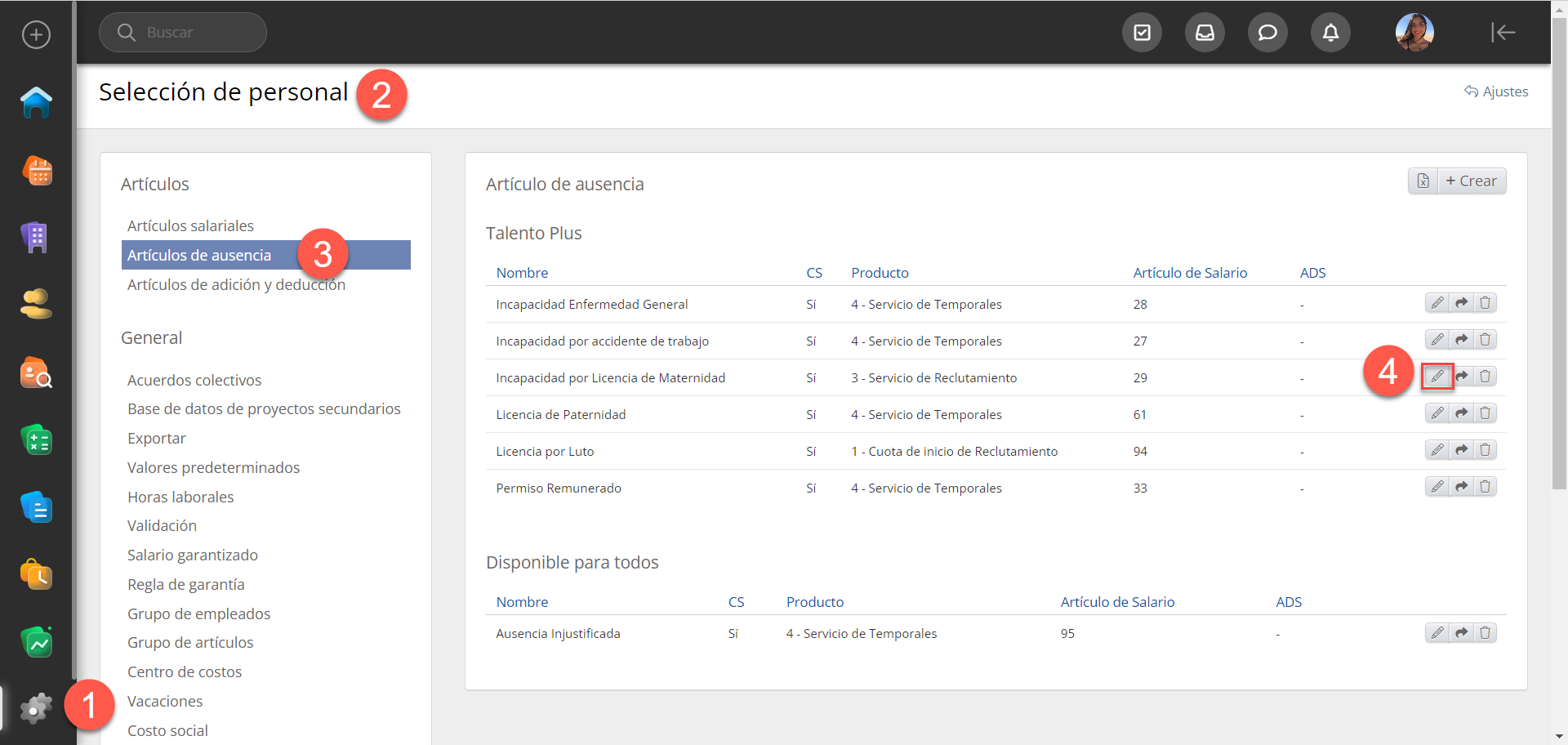Click the home icon in the sidebar
This screenshot has width=1568, height=745.
pyautogui.click(x=36, y=103)
